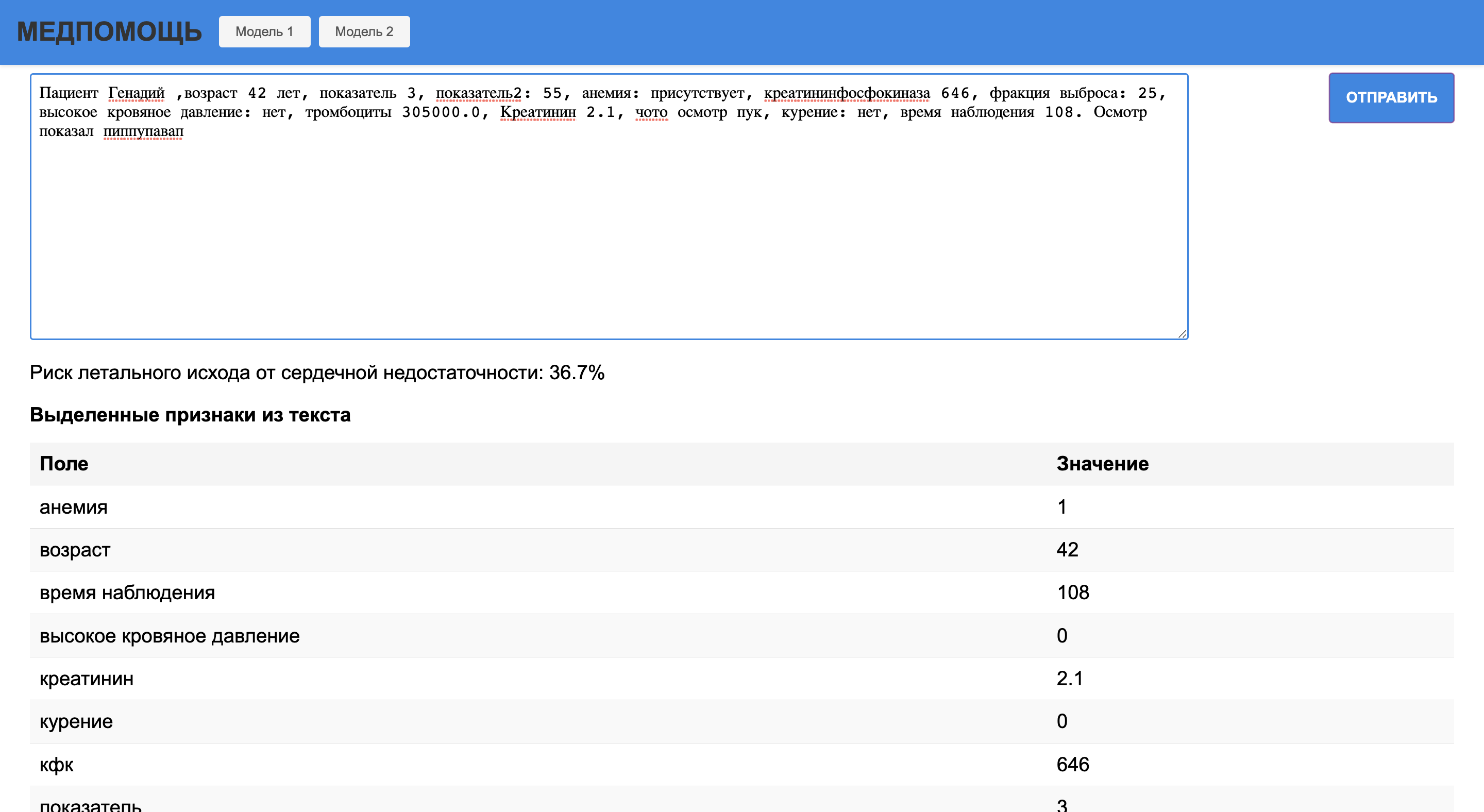Viewport: 1484px width, 812px height.
Task: Switch to Модель 2
Action: pos(363,31)
